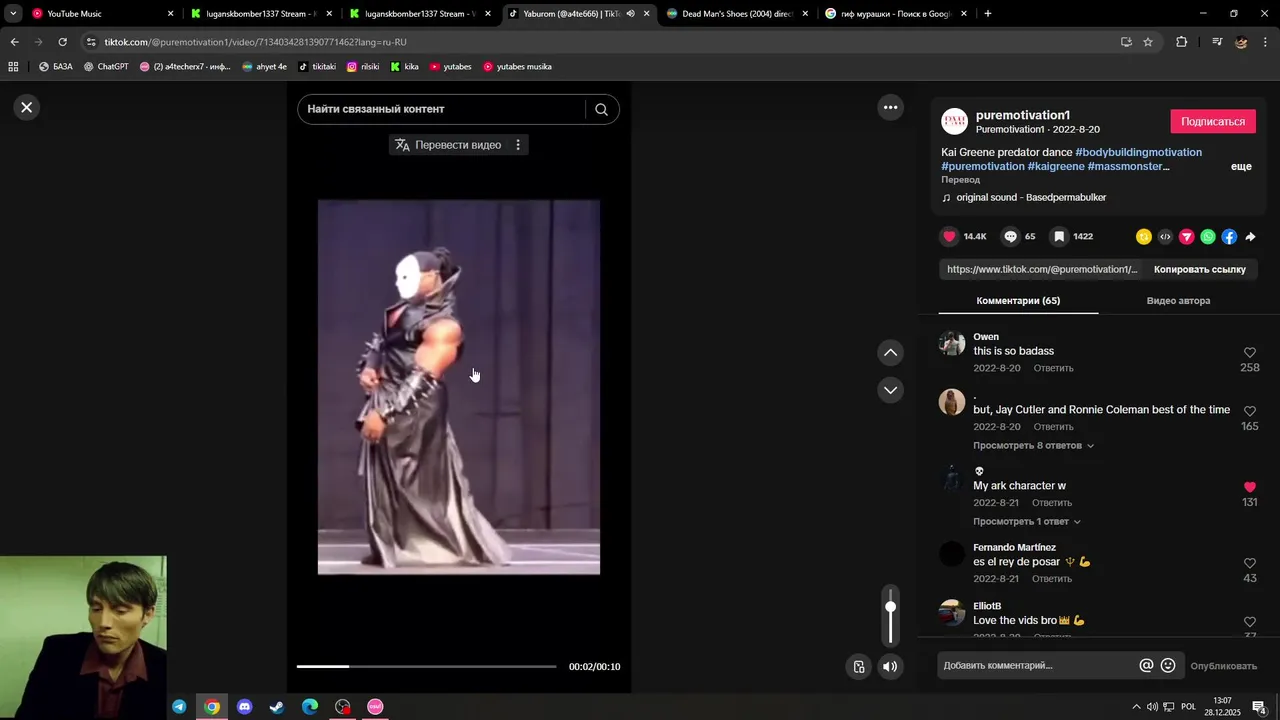Unlike the 'My ark character w' comment
Viewport: 1280px width, 720px height.
click(x=1250, y=487)
